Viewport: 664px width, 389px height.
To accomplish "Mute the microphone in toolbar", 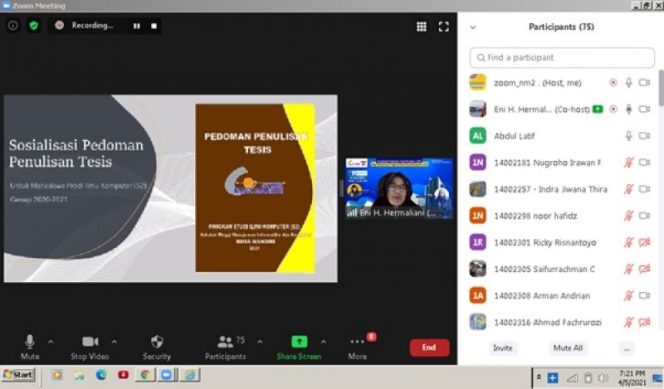I will 30,348.
